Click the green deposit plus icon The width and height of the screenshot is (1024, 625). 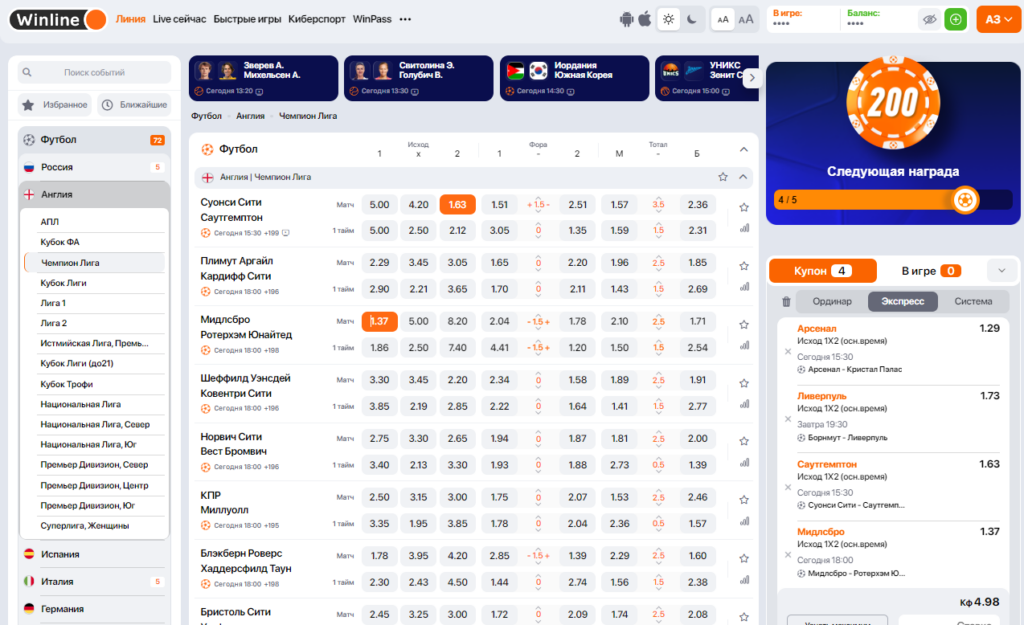click(x=955, y=20)
